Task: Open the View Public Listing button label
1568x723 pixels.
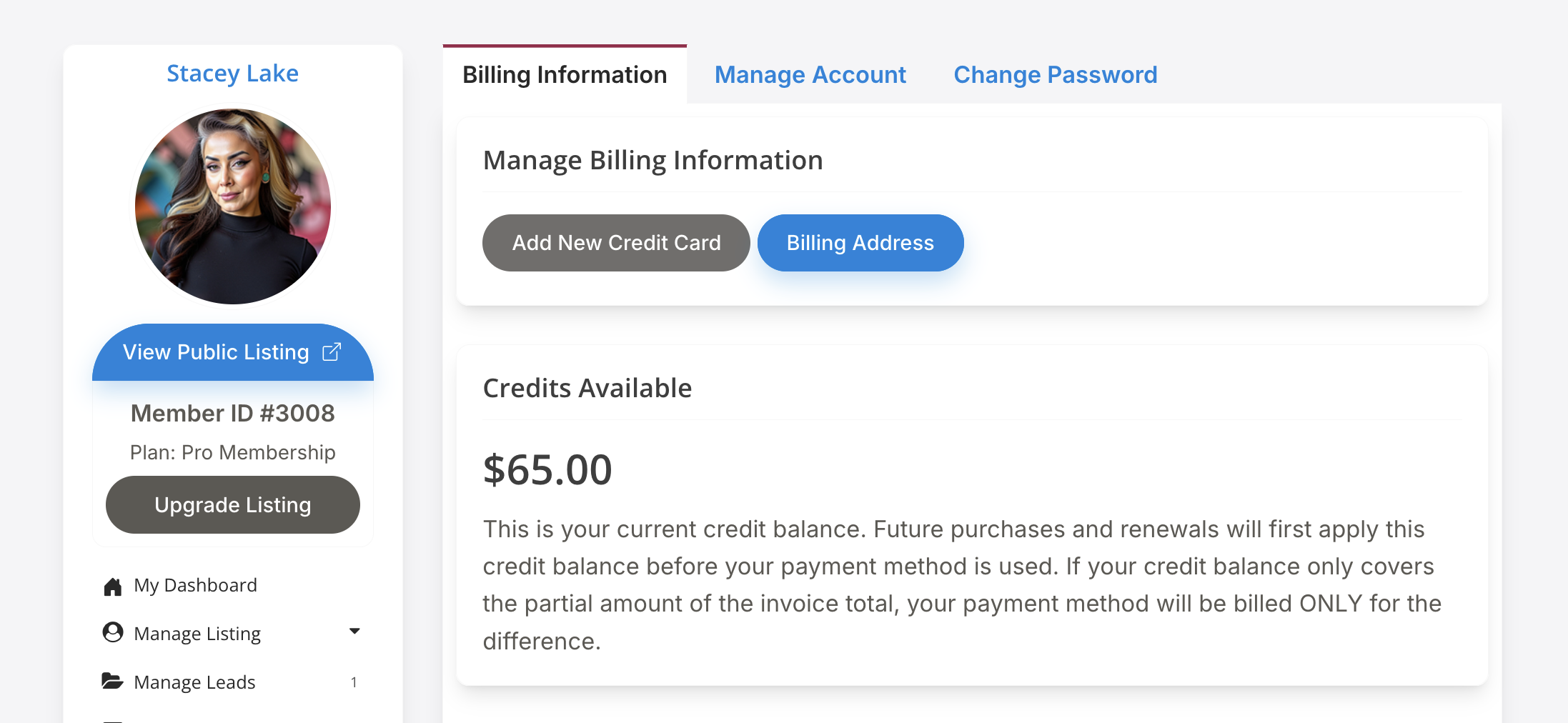Action: click(216, 352)
